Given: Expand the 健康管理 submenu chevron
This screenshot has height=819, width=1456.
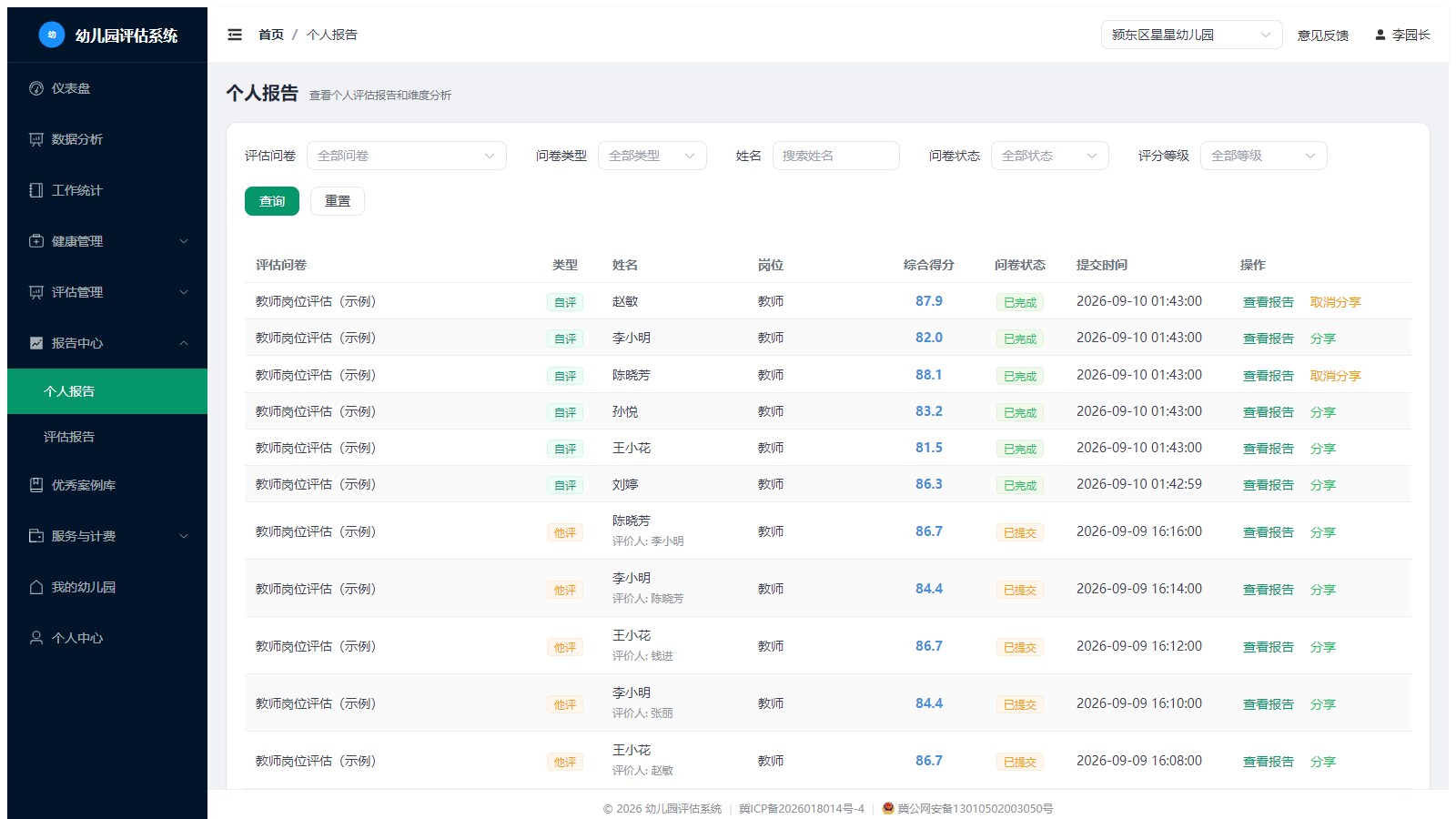Looking at the screenshot, I should click(184, 241).
